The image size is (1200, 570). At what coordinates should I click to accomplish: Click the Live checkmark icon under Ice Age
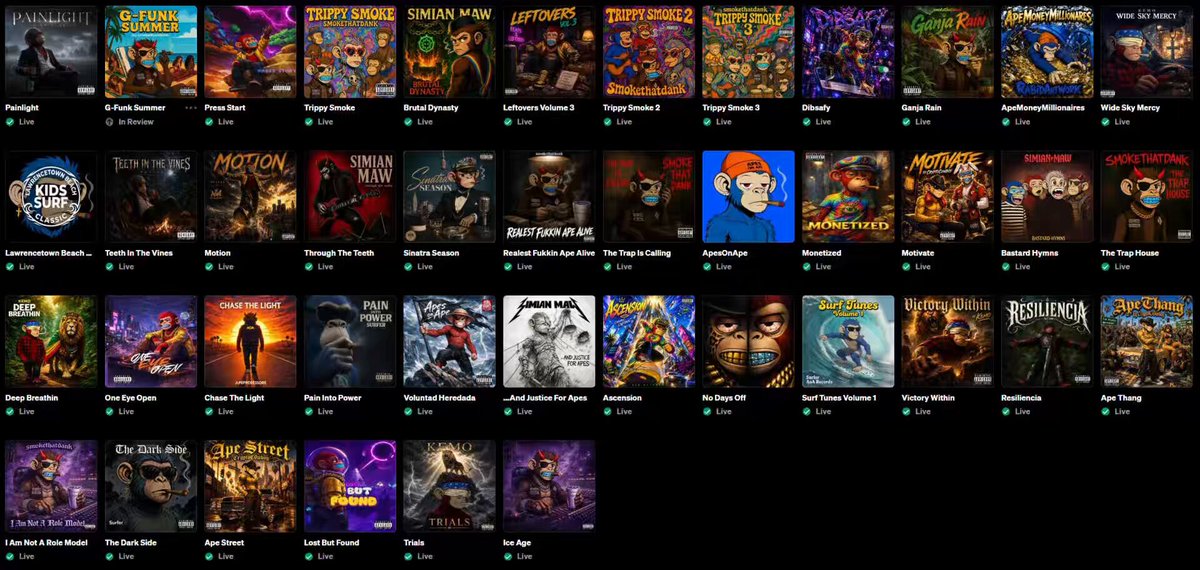pyautogui.click(x=508, y=556)
